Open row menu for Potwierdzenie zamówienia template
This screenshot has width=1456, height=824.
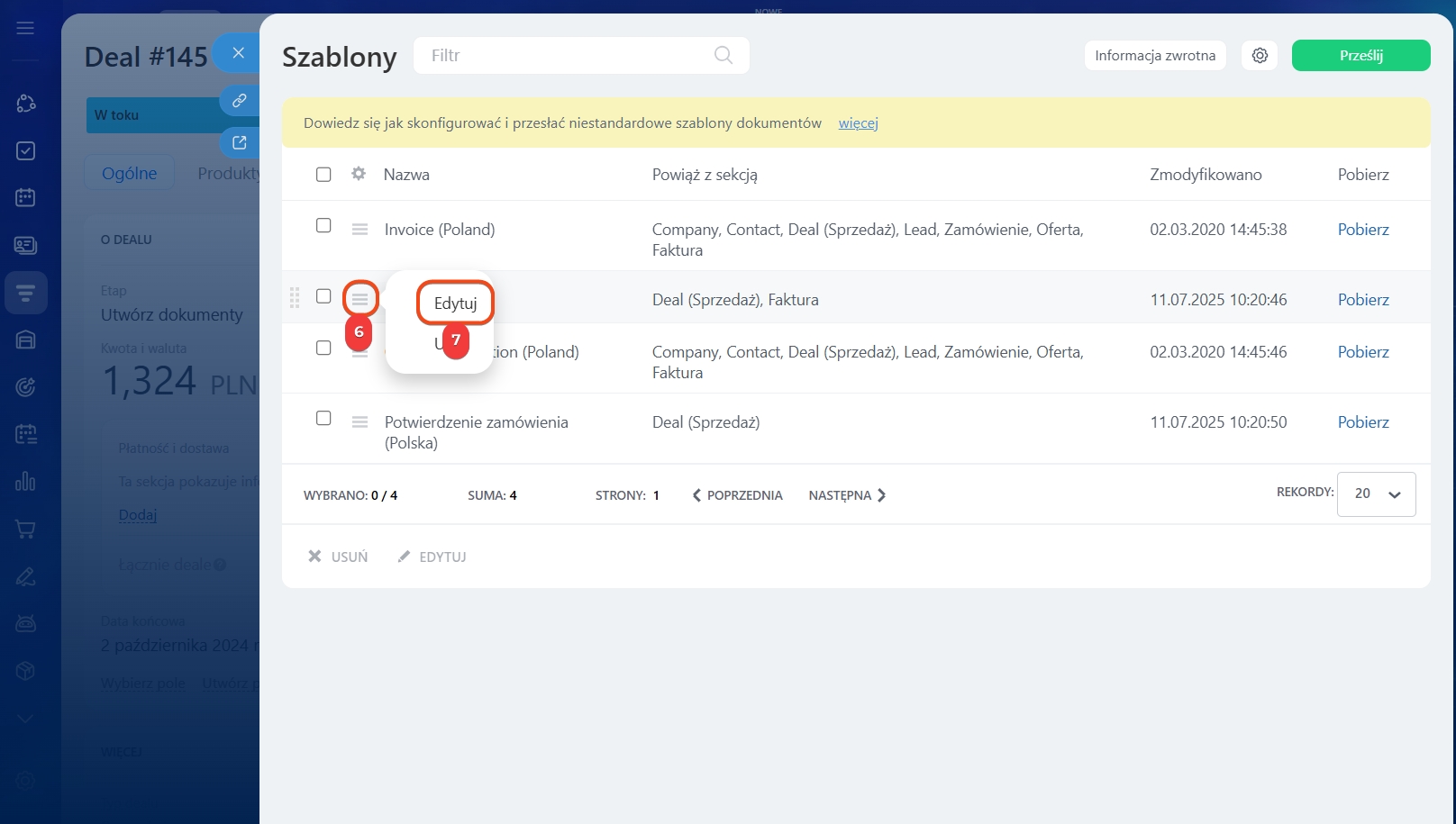tap(359, 422)
